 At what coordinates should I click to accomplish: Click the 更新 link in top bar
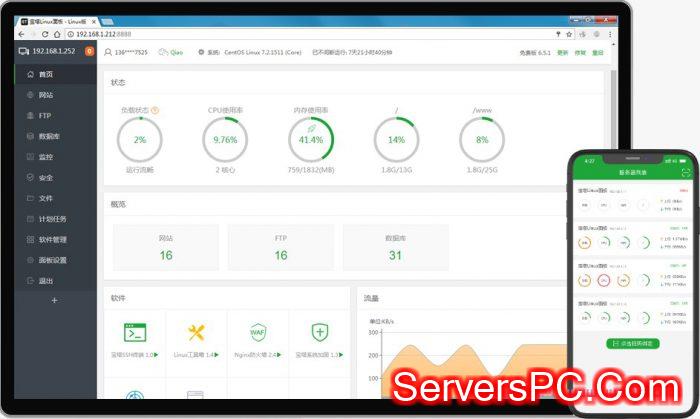point(562,52)
